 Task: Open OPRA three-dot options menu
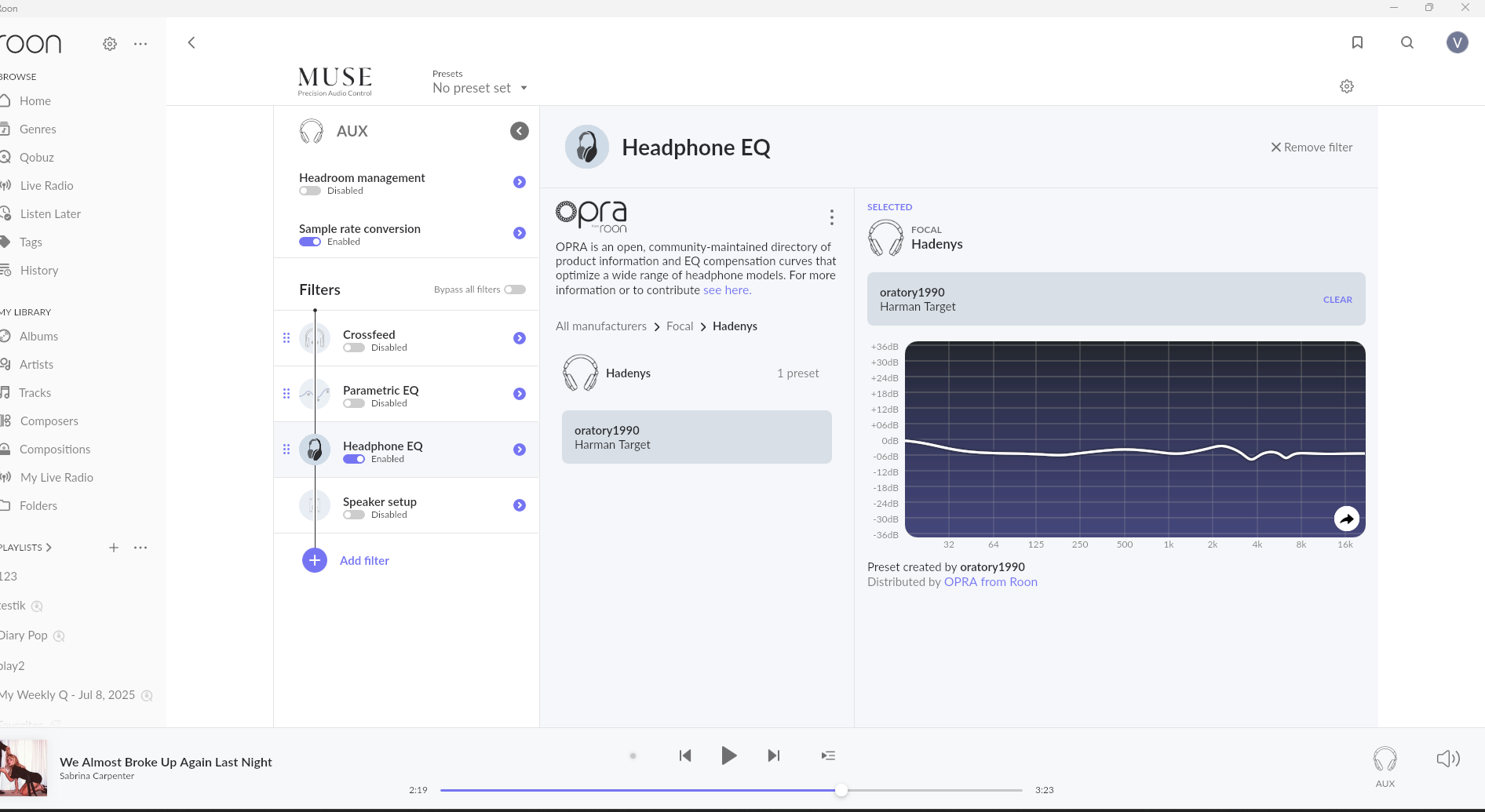point(832,217)
